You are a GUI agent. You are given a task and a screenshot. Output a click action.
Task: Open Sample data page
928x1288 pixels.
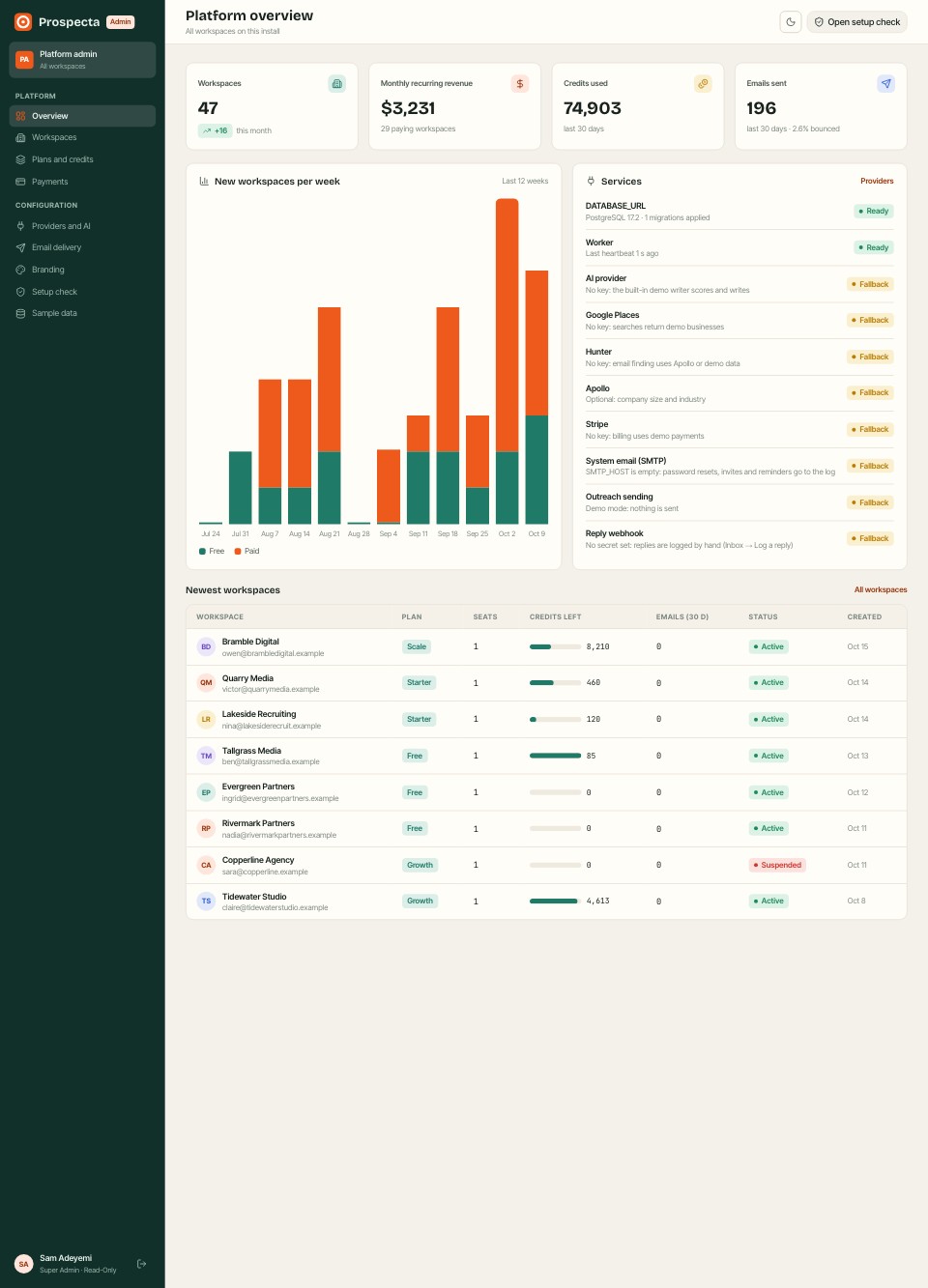(x=82, y=313)
